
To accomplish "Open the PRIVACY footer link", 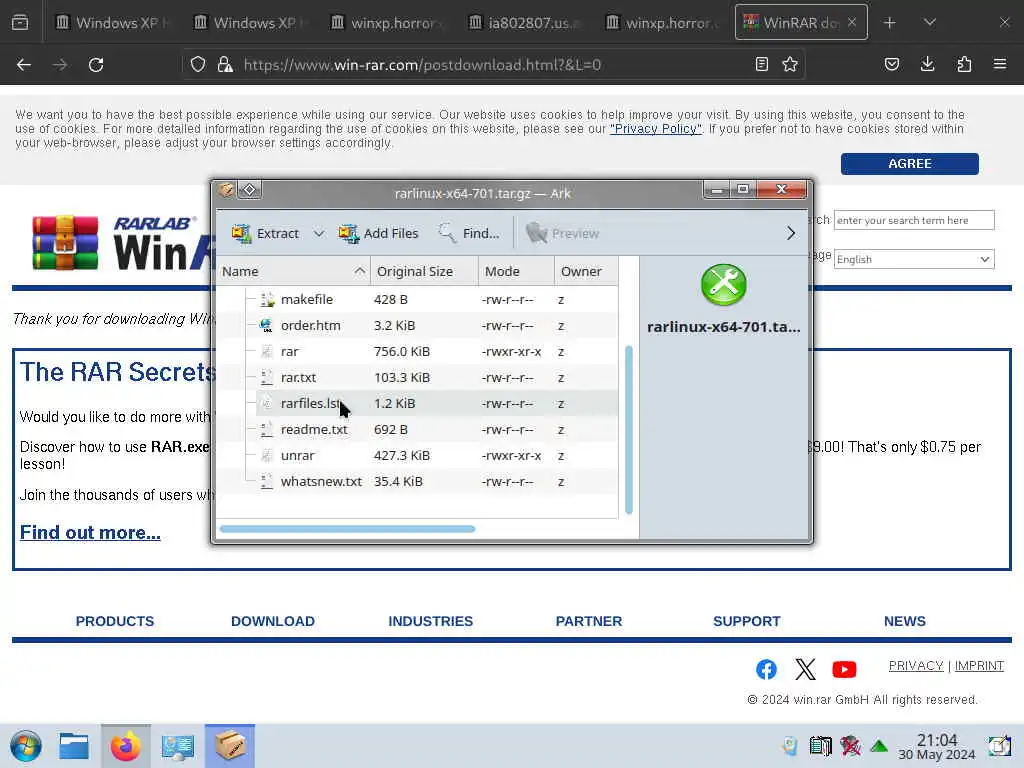I will 916,665.
